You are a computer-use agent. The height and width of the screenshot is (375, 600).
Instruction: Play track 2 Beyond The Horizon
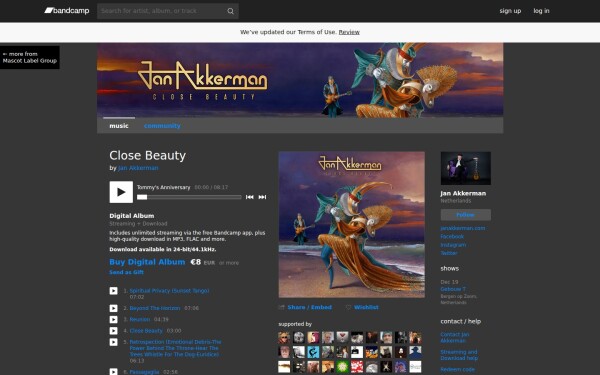point(114,308)
